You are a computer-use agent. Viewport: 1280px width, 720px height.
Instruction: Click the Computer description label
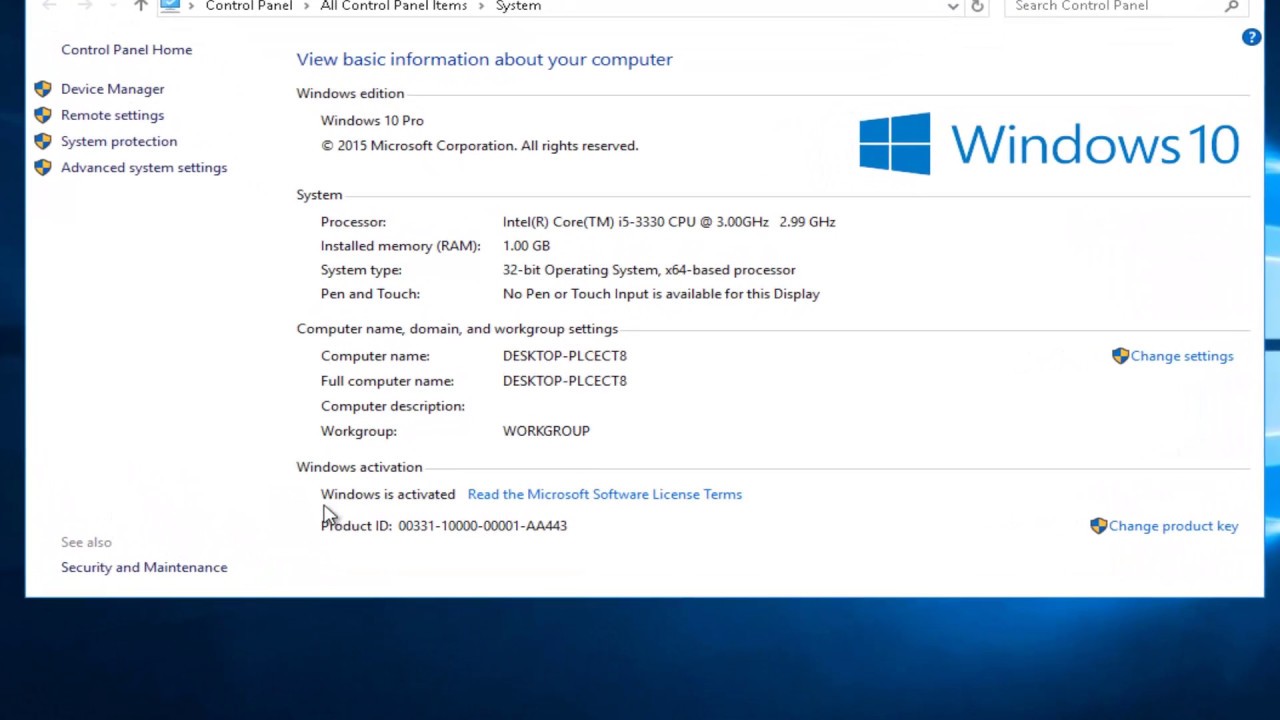click(393, 405)
